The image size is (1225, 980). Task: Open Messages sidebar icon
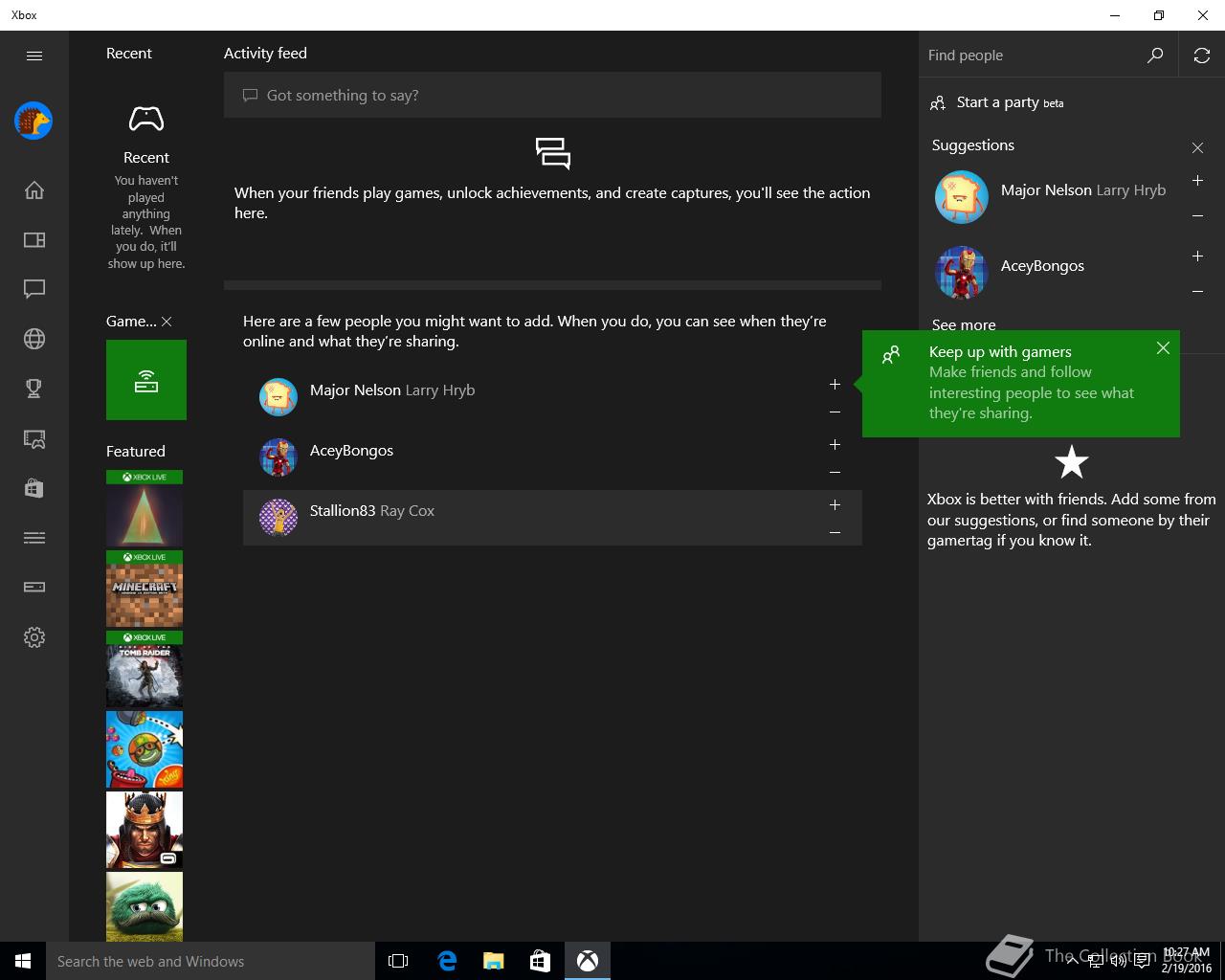click(34, 289)
